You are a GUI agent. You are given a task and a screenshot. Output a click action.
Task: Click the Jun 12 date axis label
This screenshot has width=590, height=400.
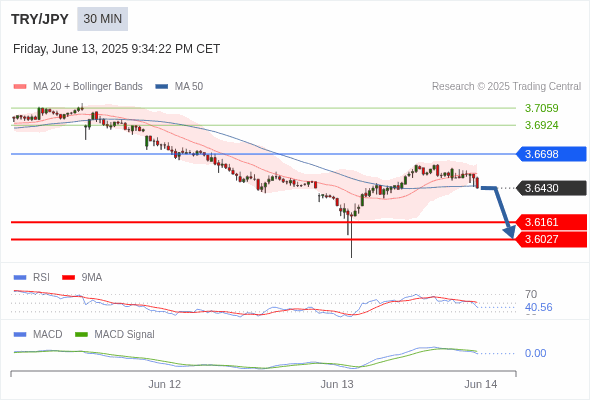coord(164,384)
